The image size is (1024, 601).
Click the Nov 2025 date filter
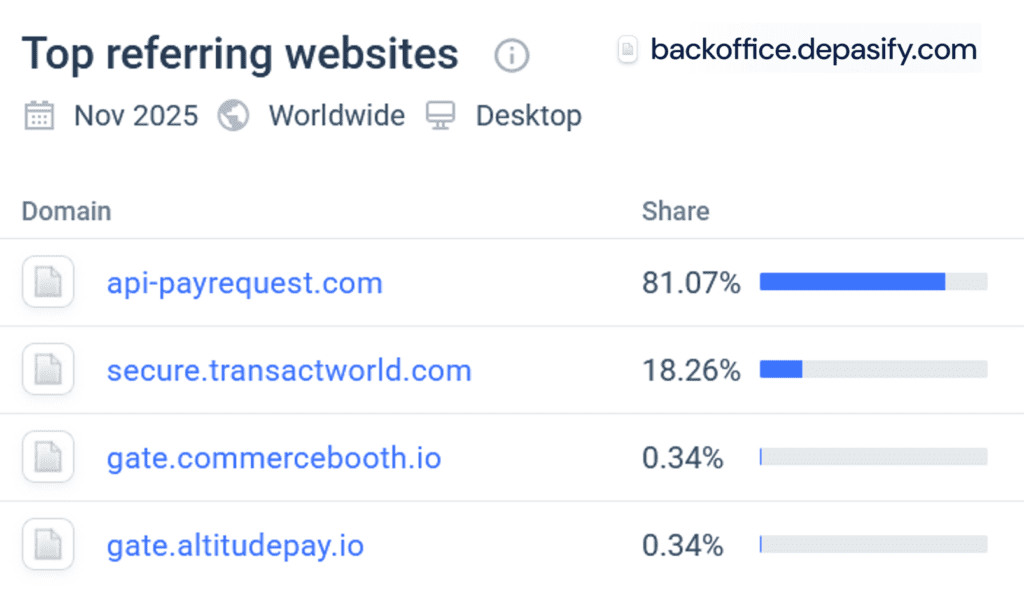pos(135,116)
